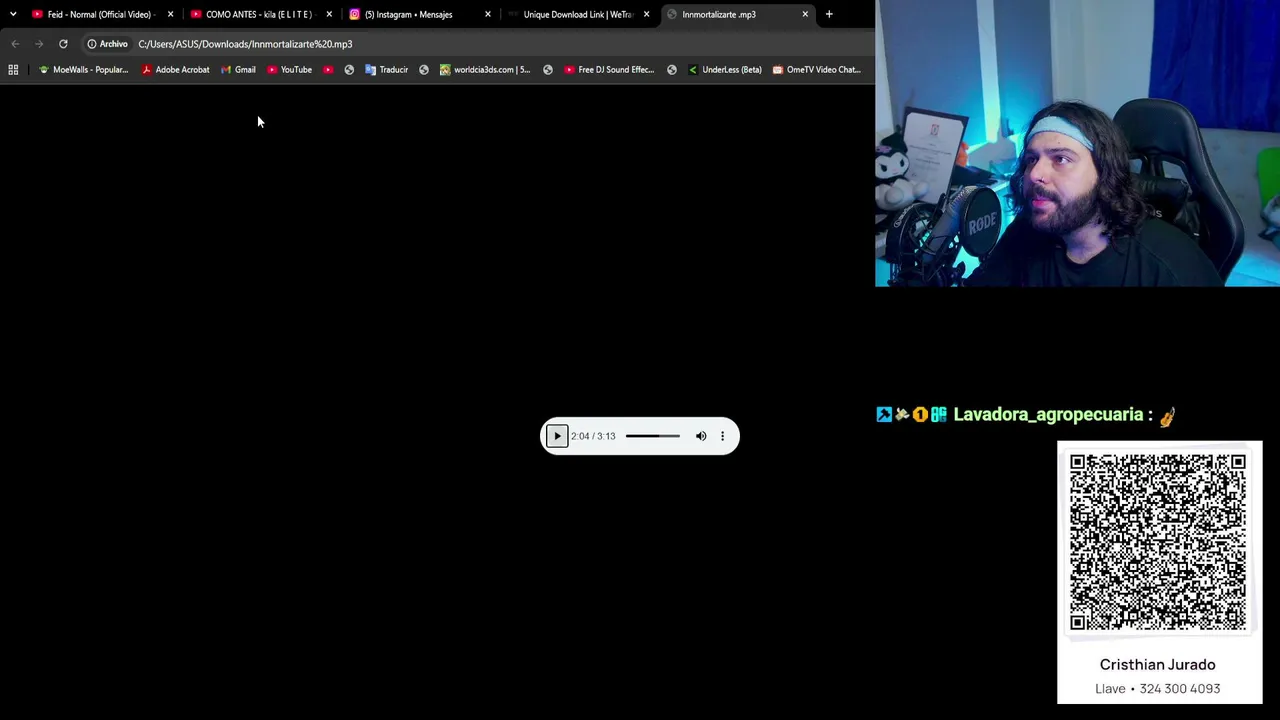The height and width of the screenshot is (720, 1280).
Task: Open the Traducir bookmark
Action: tap(386, 70)
